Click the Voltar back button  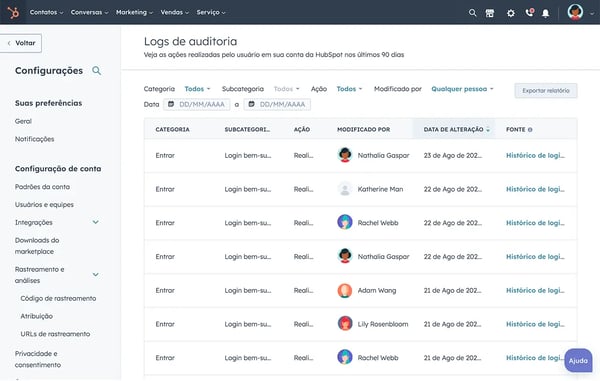(21, 43)
